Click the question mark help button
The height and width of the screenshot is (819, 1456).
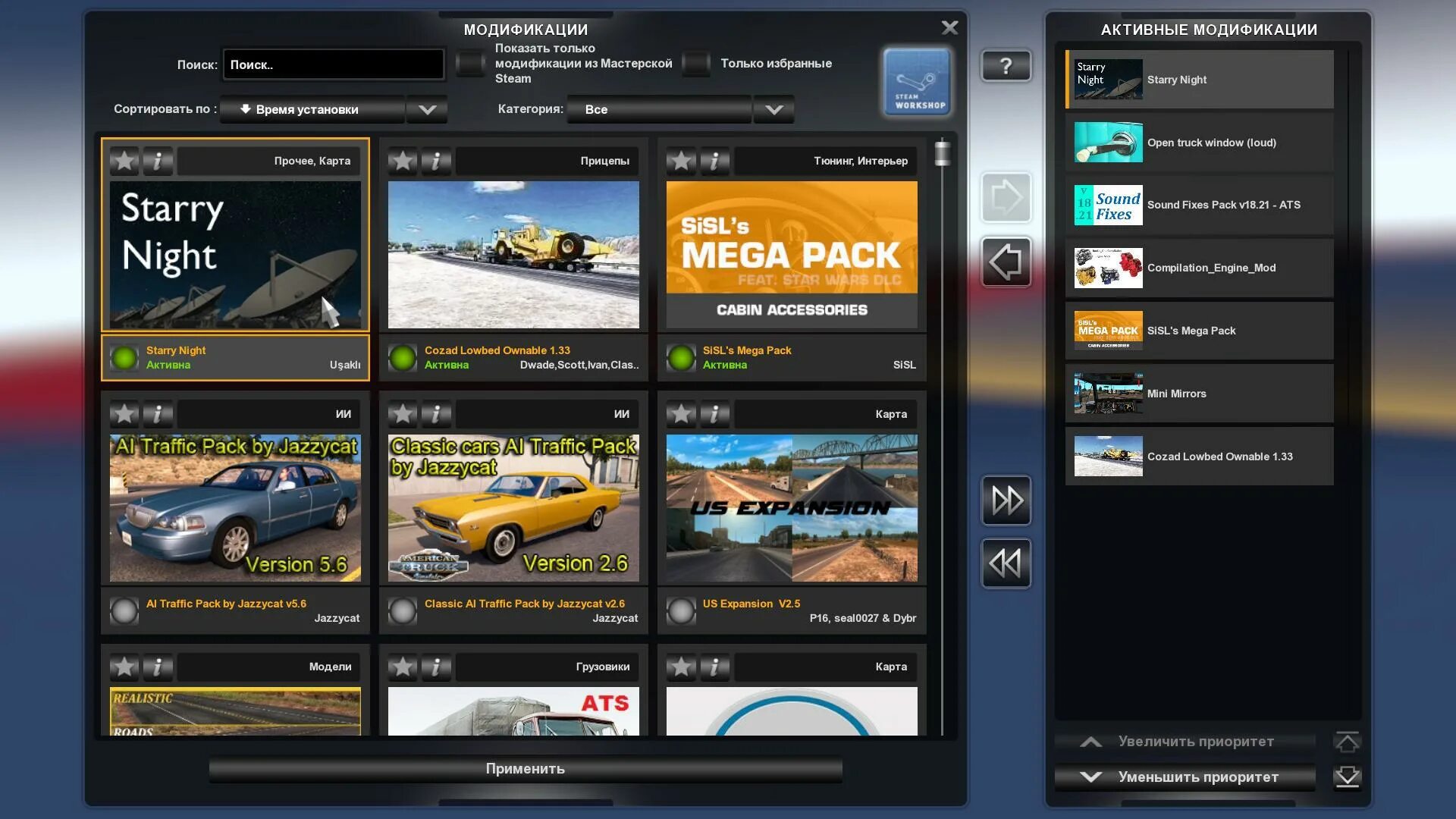(1006, 66)
